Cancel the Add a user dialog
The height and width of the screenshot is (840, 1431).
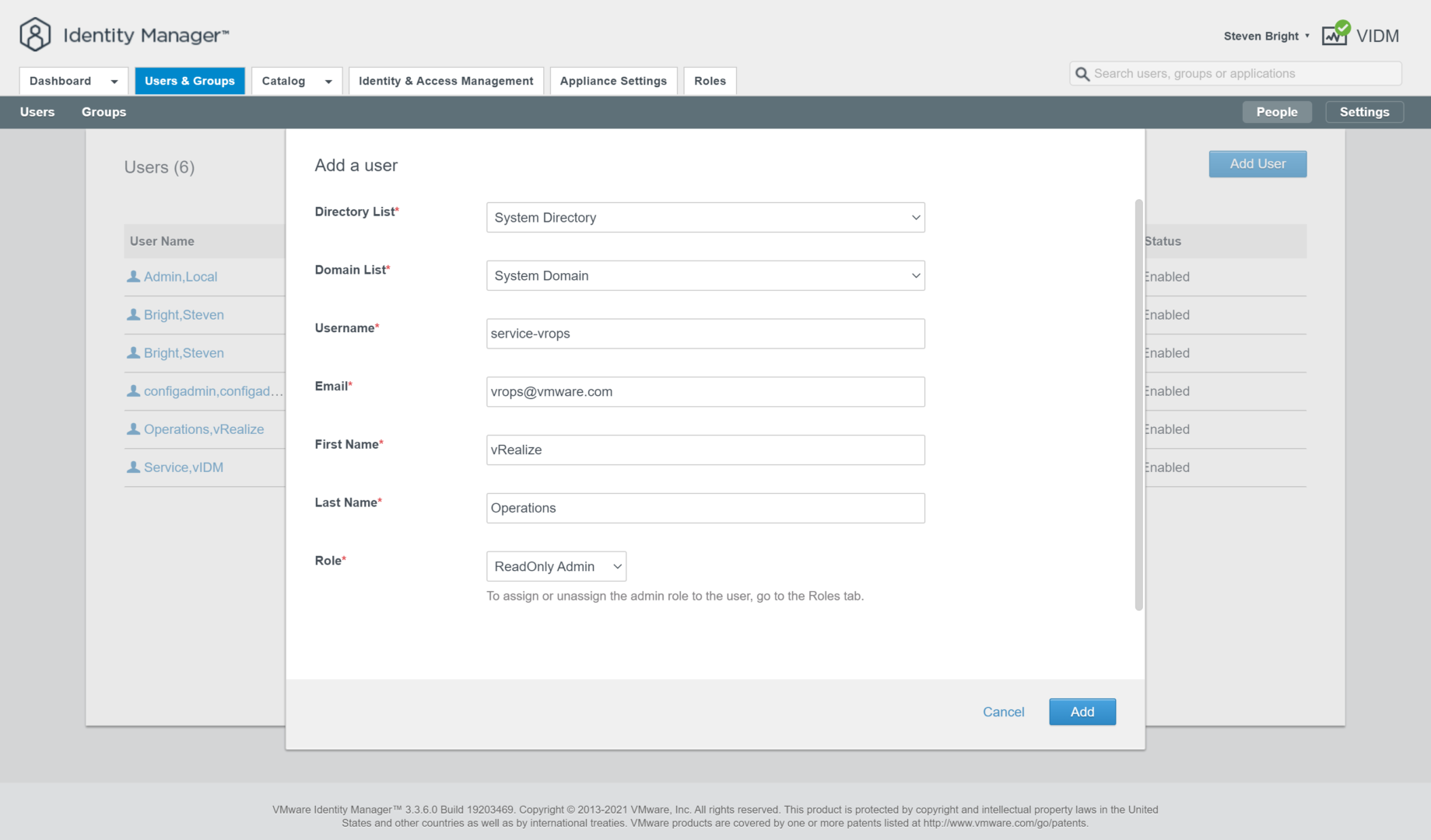click(1003, 712)
